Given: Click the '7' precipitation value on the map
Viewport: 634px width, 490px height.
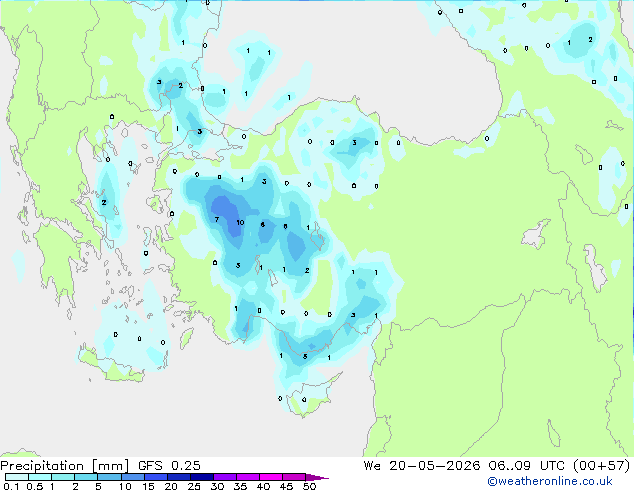Looking at the screenshot, I should click(x=217, y=220).
